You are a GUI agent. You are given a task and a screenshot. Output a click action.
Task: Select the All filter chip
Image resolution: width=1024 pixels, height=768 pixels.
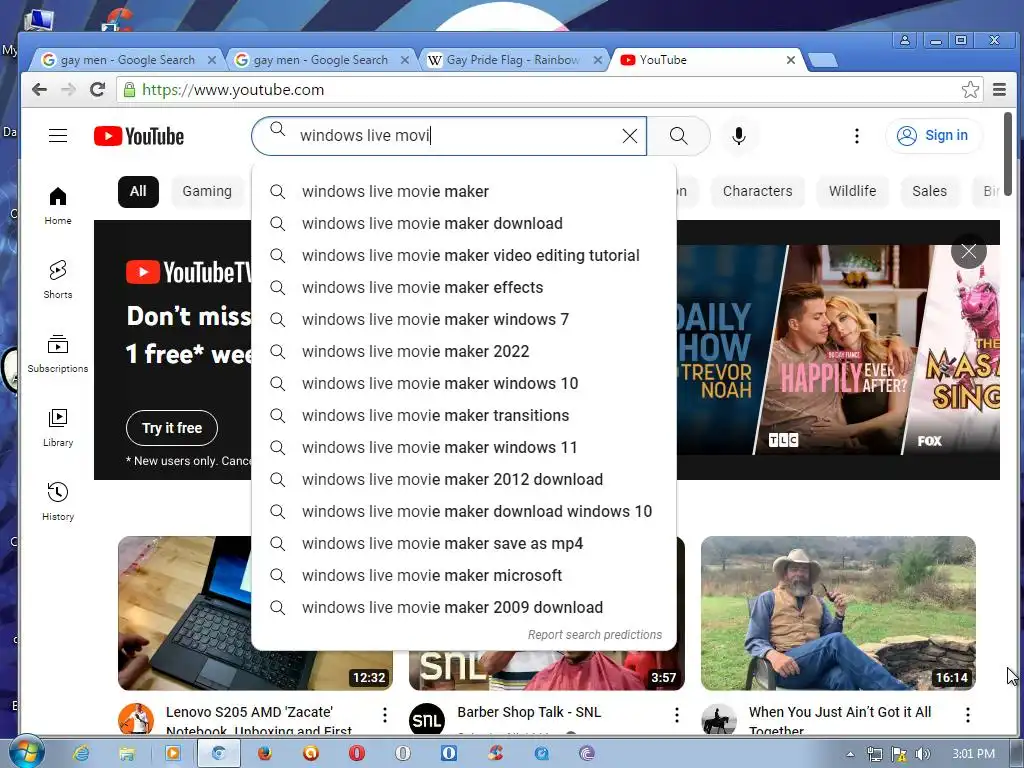(x=138, y=191)
